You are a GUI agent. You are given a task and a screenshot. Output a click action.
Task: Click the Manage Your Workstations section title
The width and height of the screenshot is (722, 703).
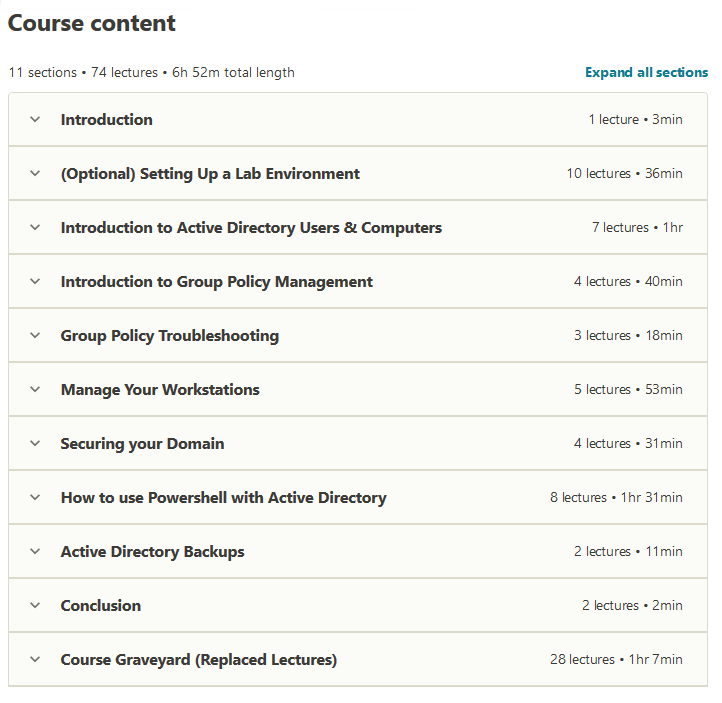160,390
